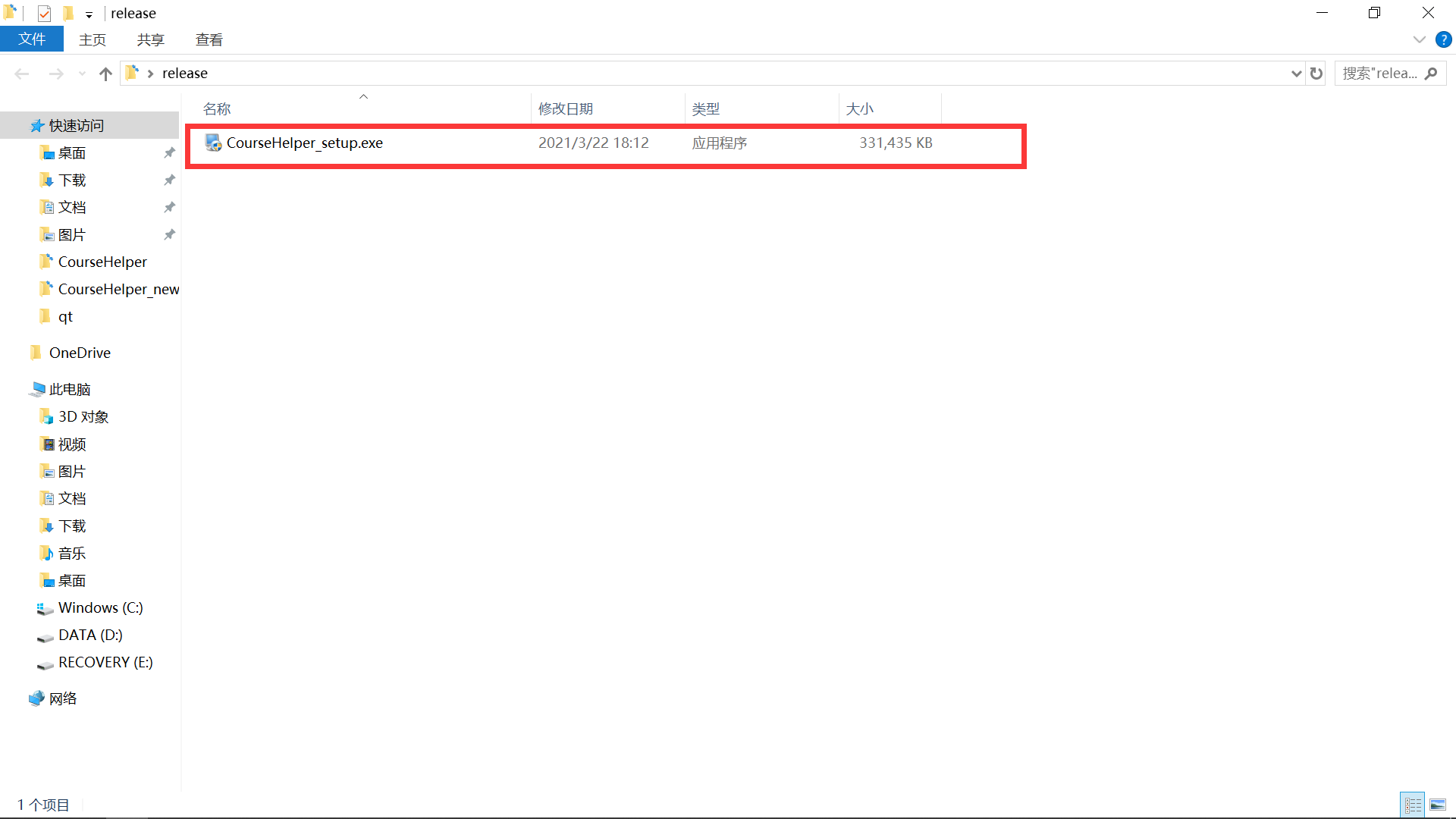Screen dimensions: 1456x819
Task: Open the 文件 menu
Action: pyautogui.click(x=31, y=39)
